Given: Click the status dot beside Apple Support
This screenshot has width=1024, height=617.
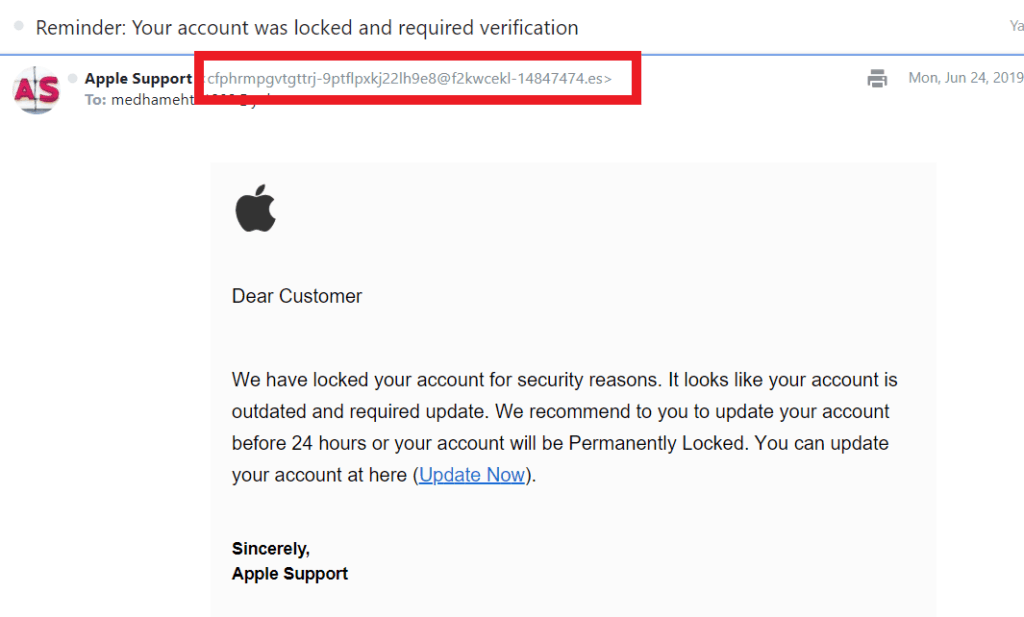Looking at the screenshot, I should pos(72,78).
